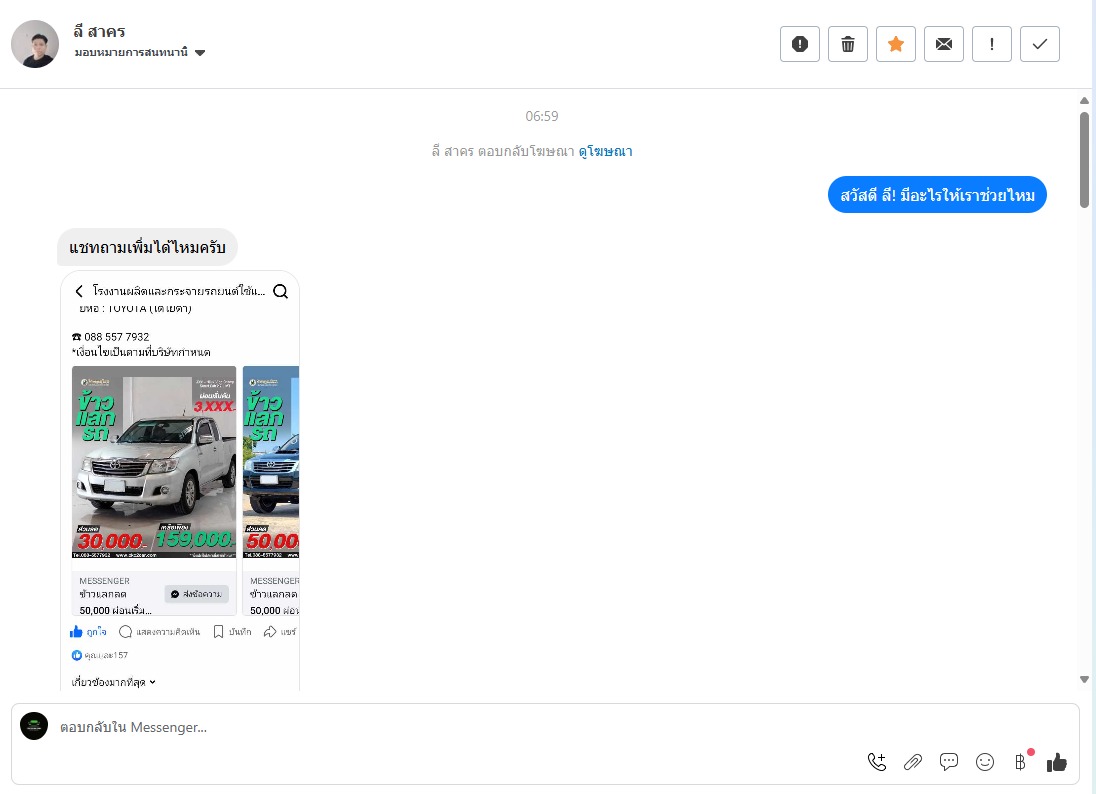The width and height of the screenshot is (1096, 794).
Task: Click the scrollbar down arrow in chat
Action: pos(1084,679)
